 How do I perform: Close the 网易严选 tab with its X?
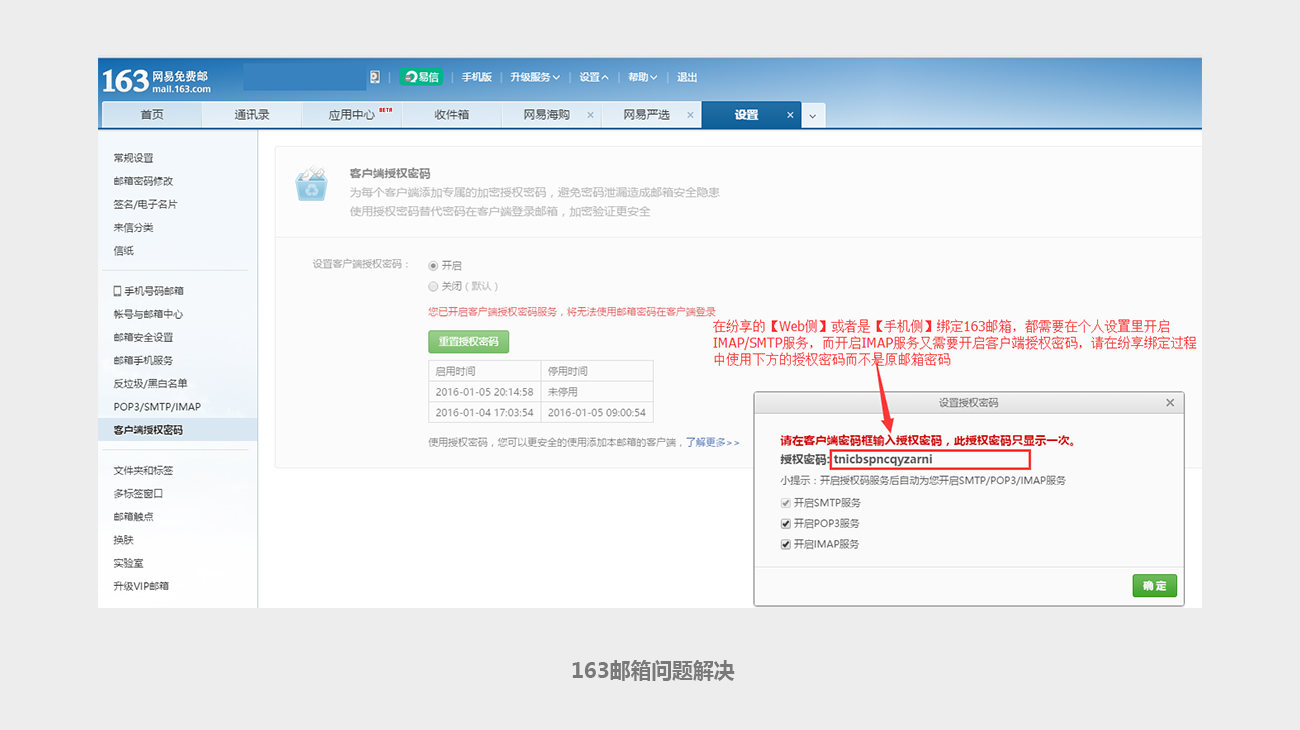tap(690, 115)
